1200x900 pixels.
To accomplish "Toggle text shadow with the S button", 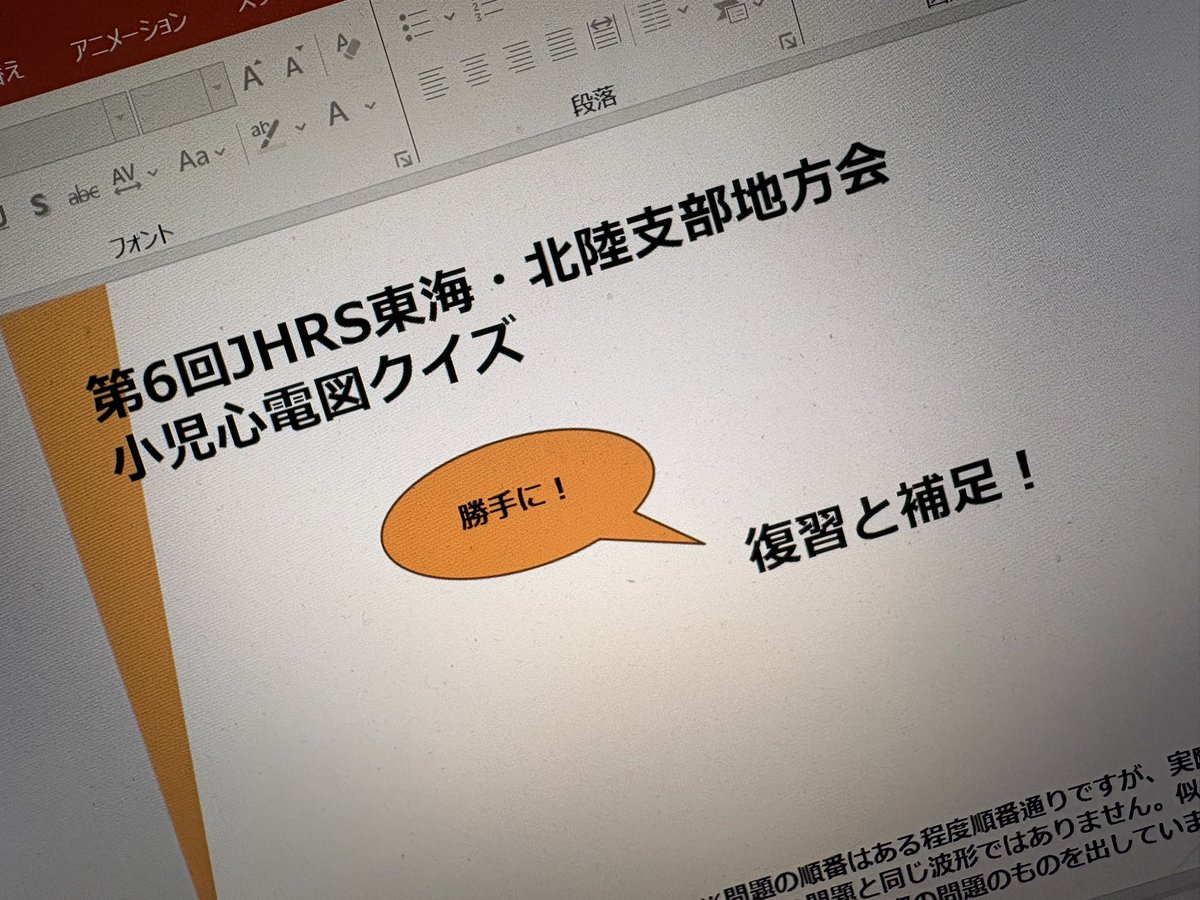I will point(40,206).
